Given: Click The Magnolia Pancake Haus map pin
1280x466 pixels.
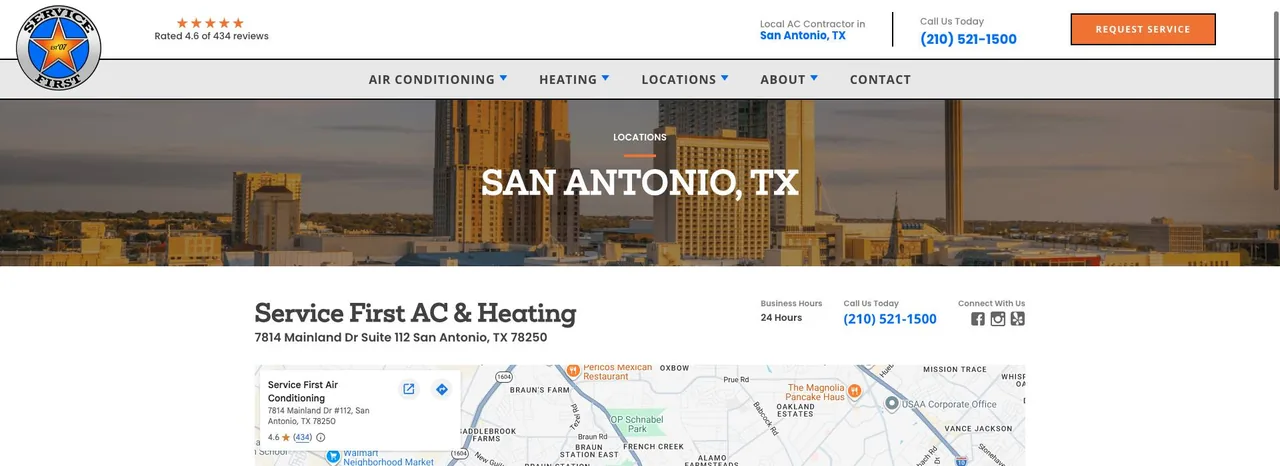Looking at the screenshot, I should [x=854, y=390].
